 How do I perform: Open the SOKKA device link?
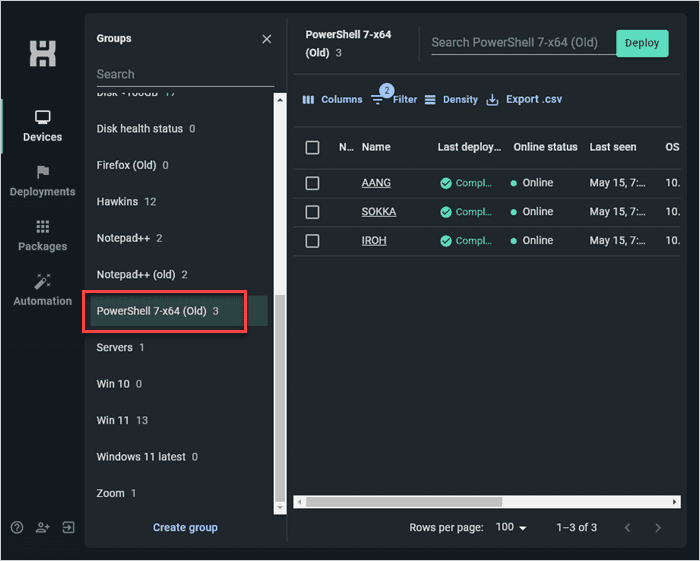tap(379, 212)
